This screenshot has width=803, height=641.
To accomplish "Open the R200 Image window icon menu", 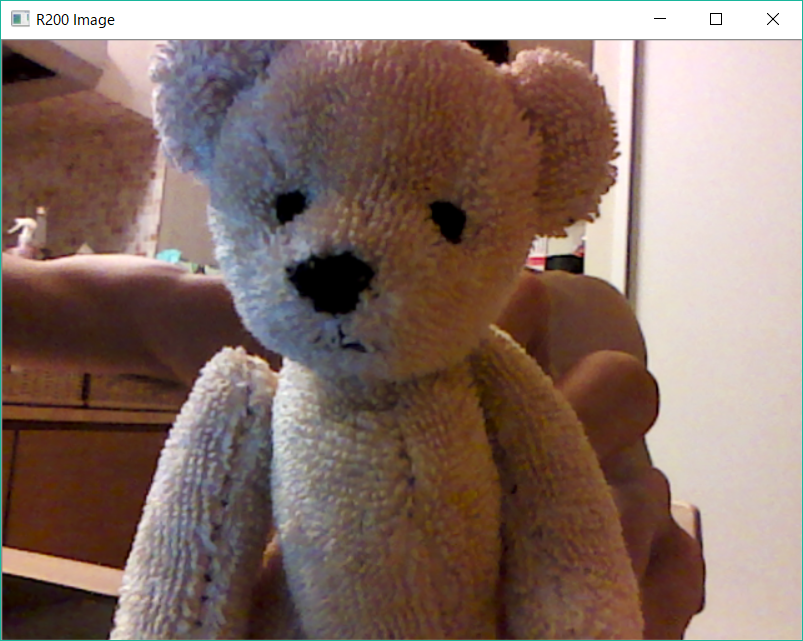I will pos(20,19).
